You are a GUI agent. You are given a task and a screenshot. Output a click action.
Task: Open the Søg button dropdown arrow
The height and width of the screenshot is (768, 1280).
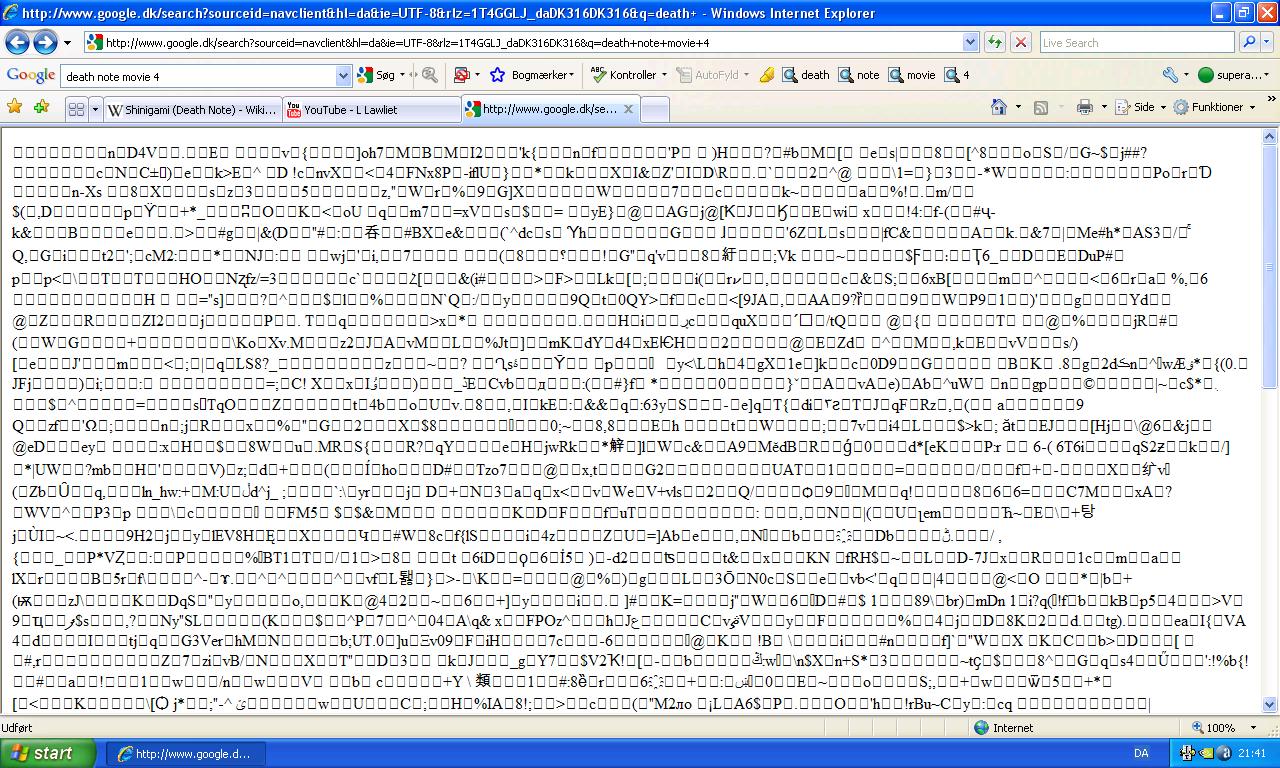(x=405, y=75)
